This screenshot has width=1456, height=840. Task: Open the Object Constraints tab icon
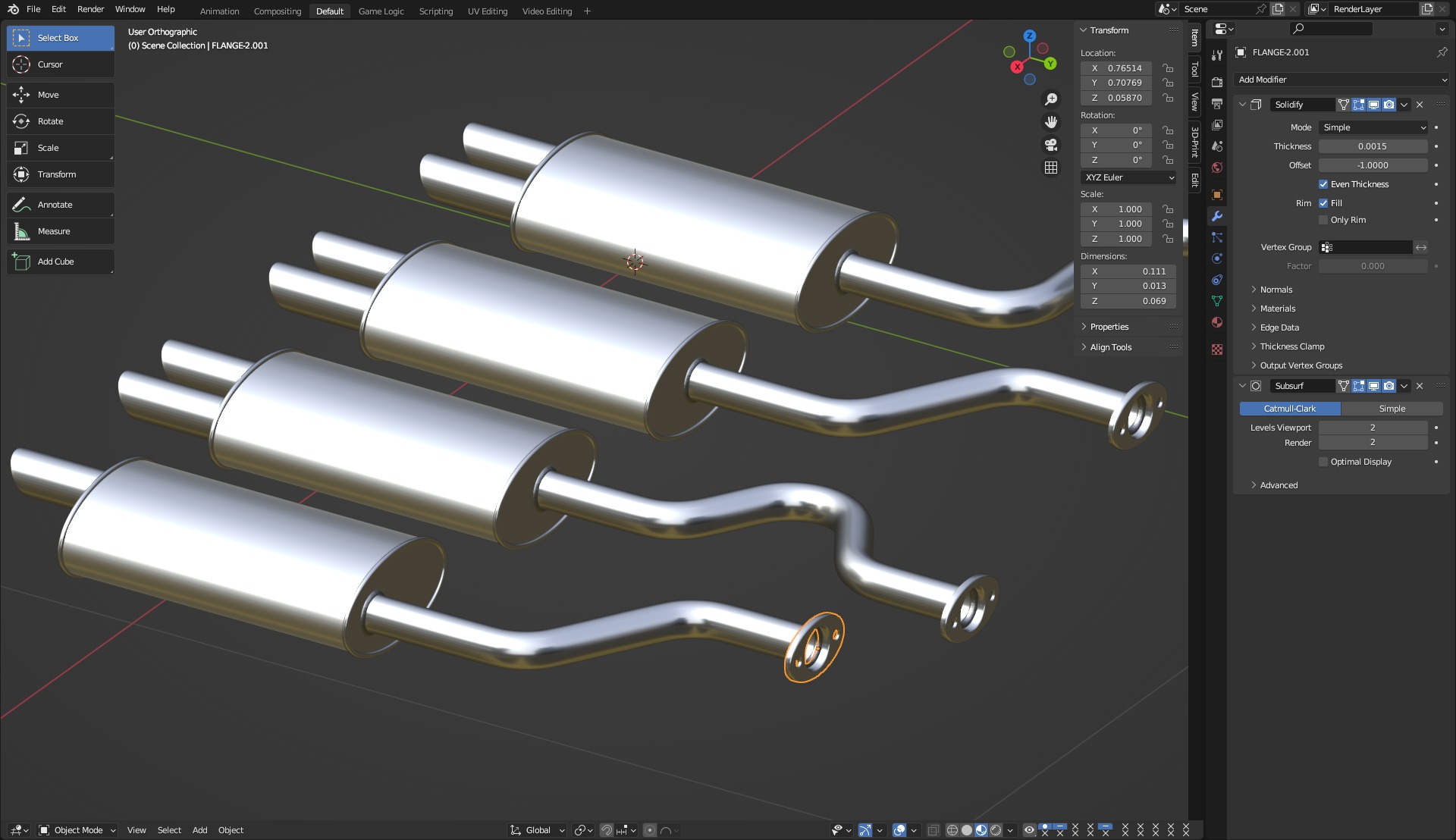pyautogui.click(x=1217, y=280)
